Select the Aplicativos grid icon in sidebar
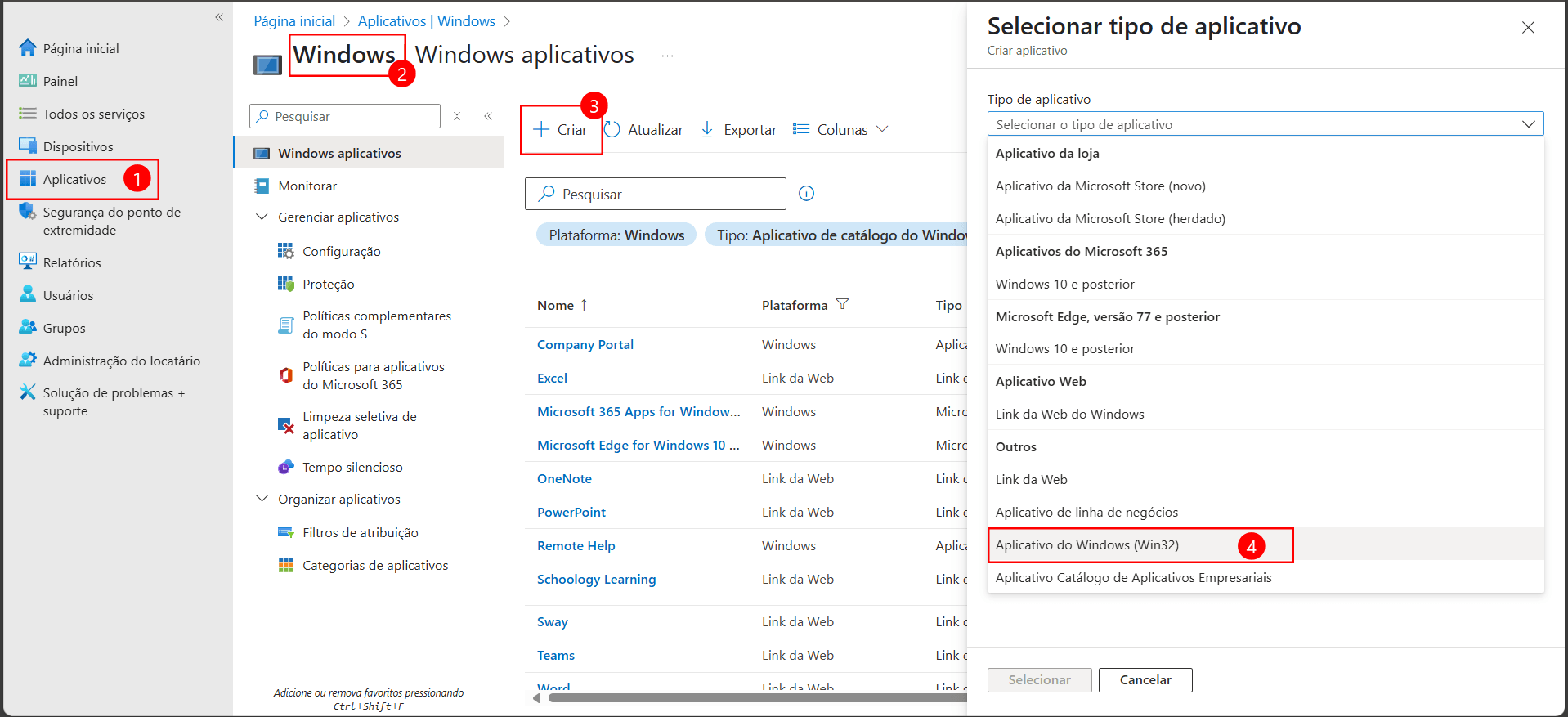The width and height of the screenshot is (1568, 717). pos(28,179)
